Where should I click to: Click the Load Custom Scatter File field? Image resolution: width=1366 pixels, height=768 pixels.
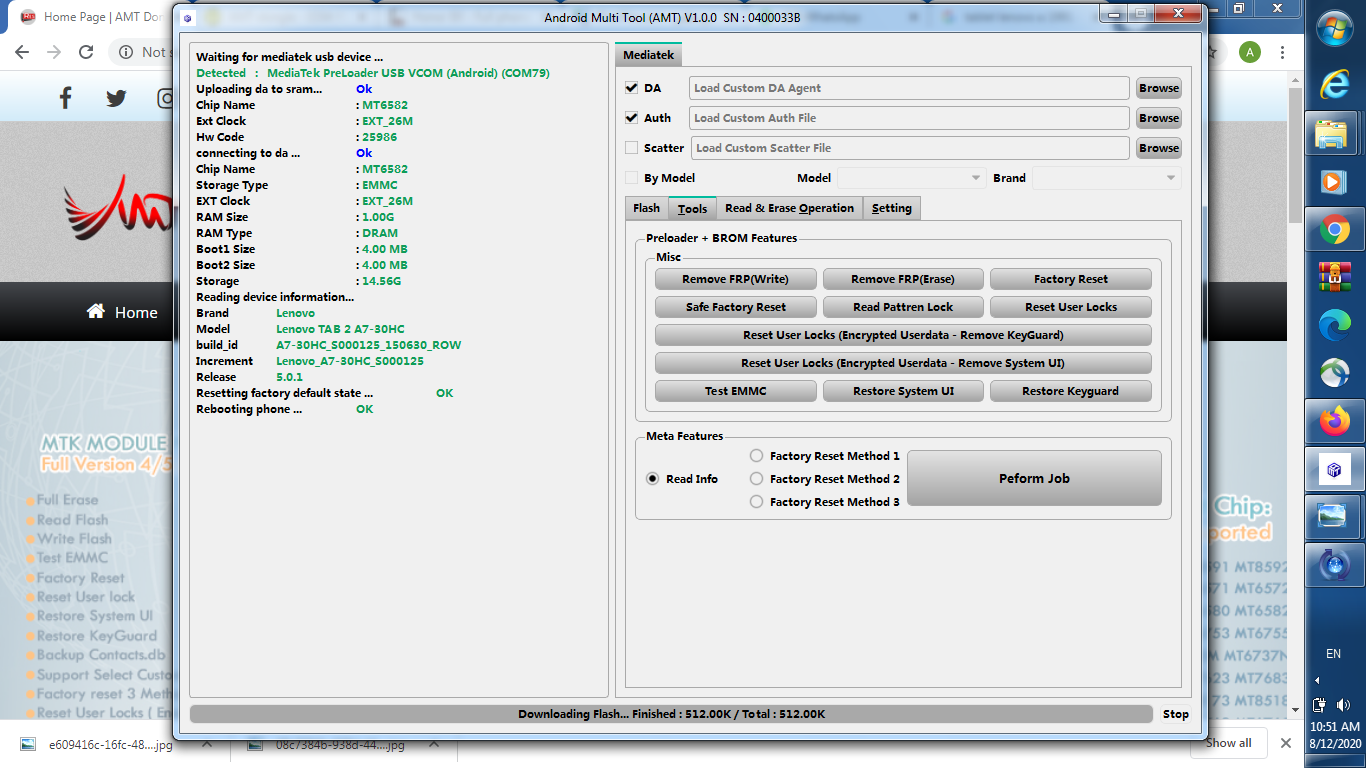click(910, 148)
